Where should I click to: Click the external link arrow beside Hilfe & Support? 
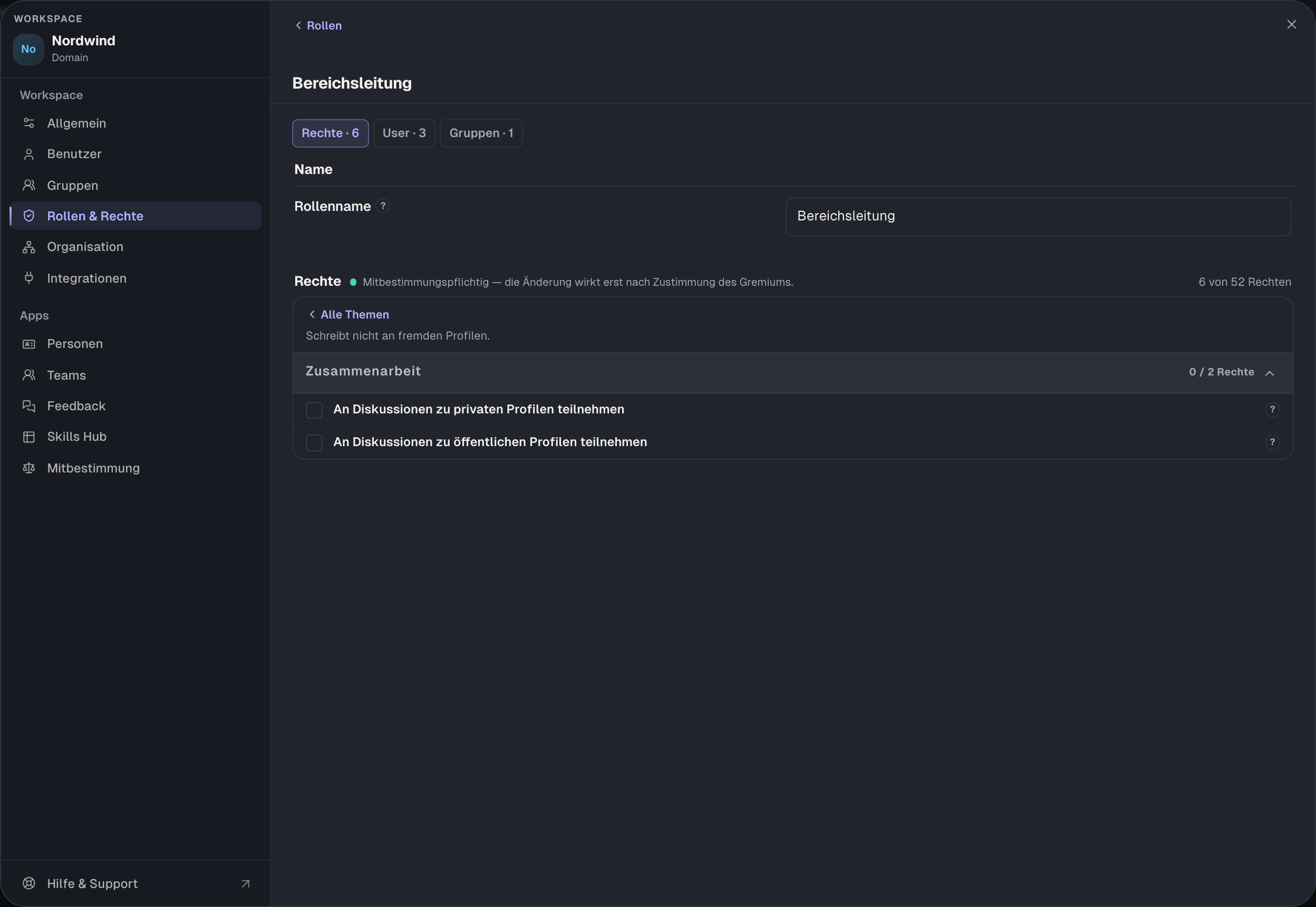[246, 884]
